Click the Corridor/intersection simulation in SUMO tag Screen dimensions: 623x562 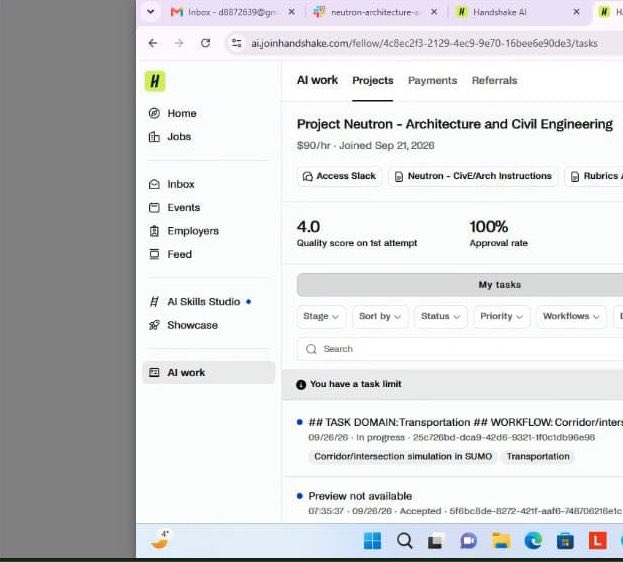403,456
